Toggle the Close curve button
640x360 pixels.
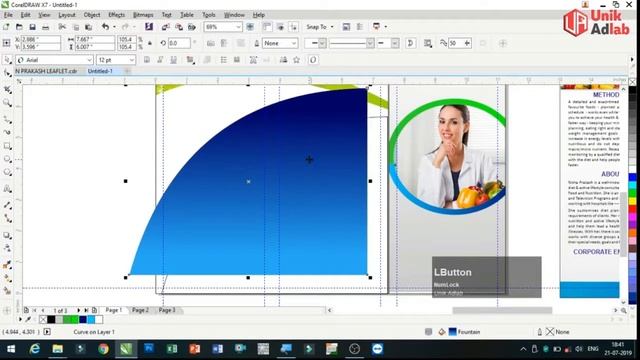click(410, 43)
